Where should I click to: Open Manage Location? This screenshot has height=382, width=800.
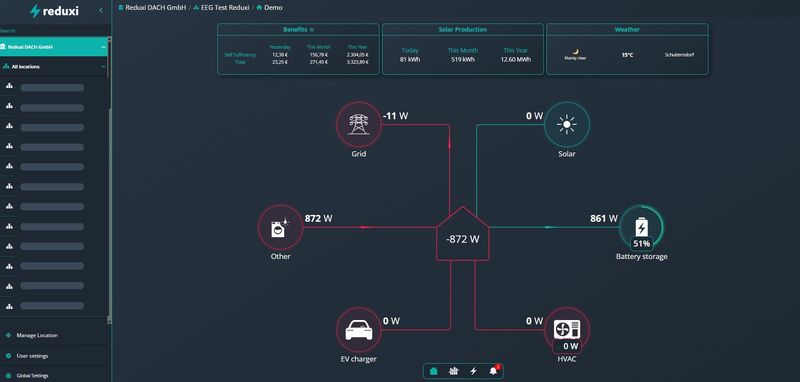click(37, 336)
